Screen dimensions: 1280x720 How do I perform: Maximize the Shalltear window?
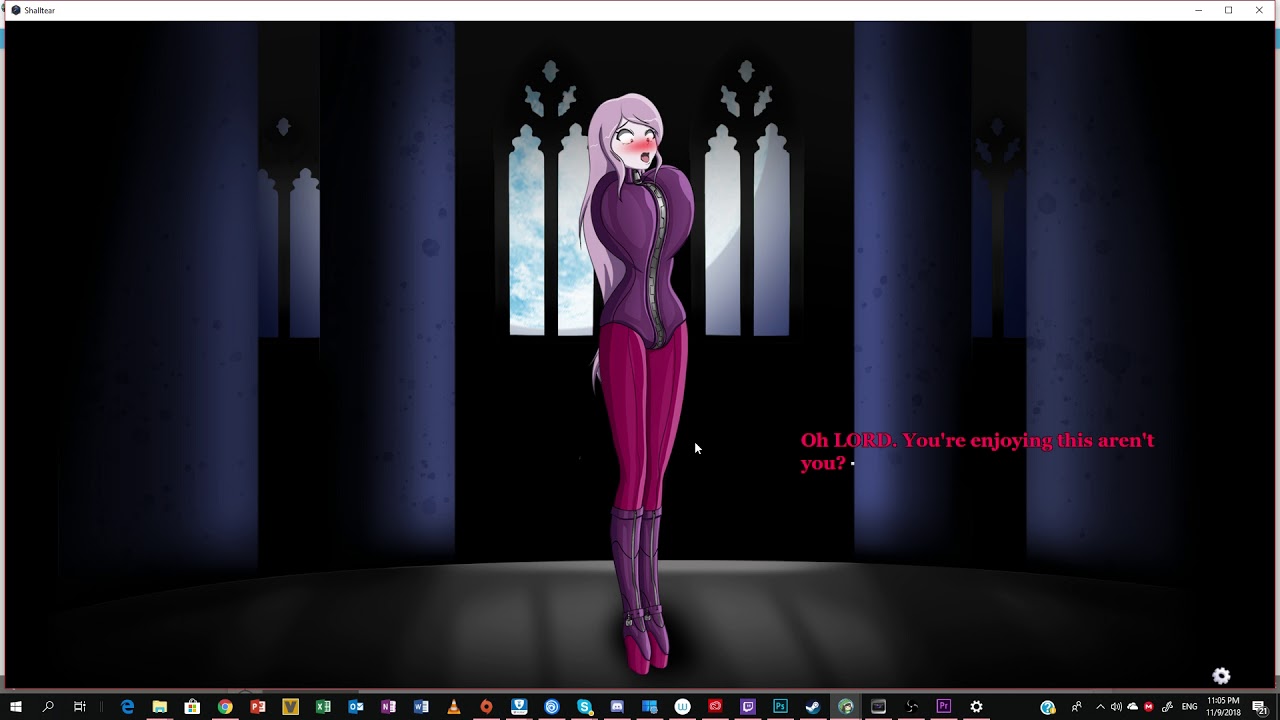click(x=1228, y=10)
